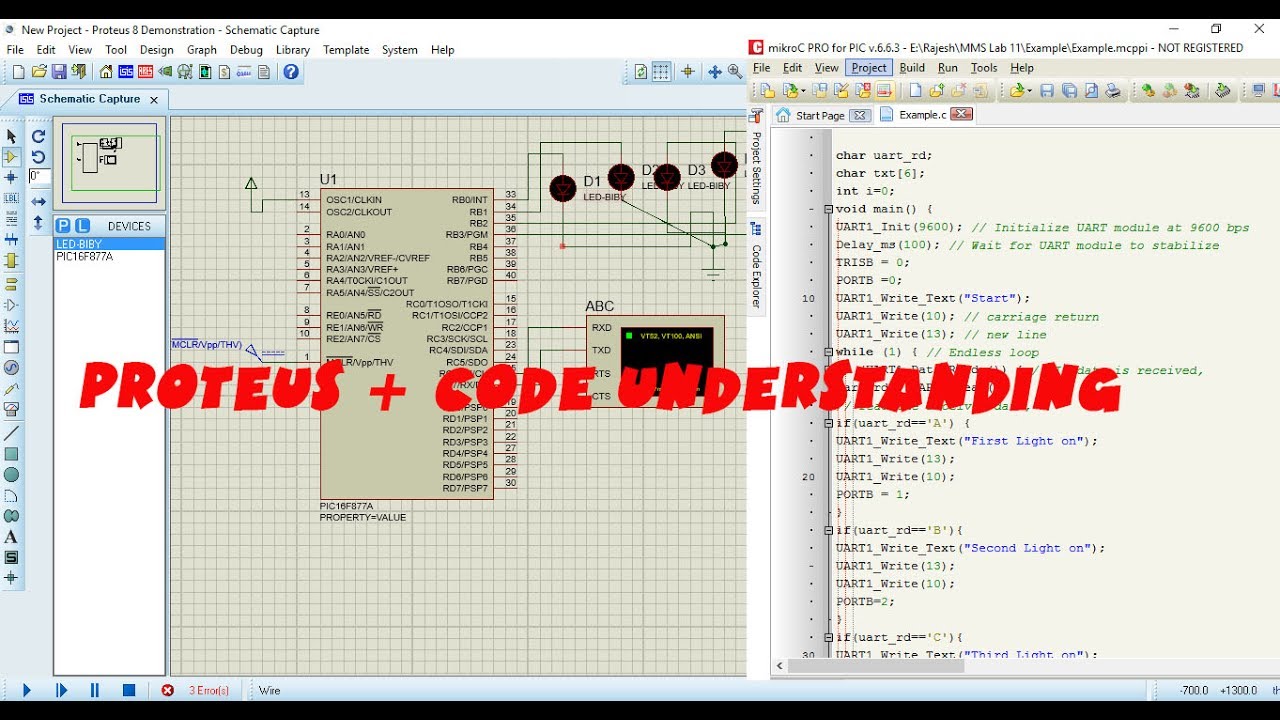
Task: Go to Proteus home page icon
Action: 106,72
